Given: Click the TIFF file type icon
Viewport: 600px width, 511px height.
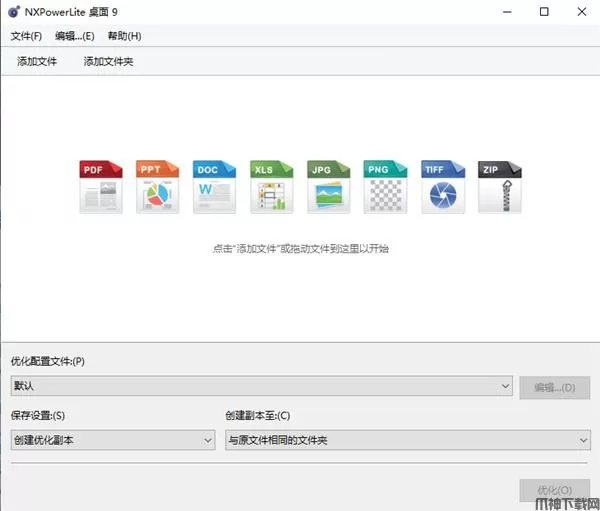Looking at the screenshot, I should pos(443,186).
